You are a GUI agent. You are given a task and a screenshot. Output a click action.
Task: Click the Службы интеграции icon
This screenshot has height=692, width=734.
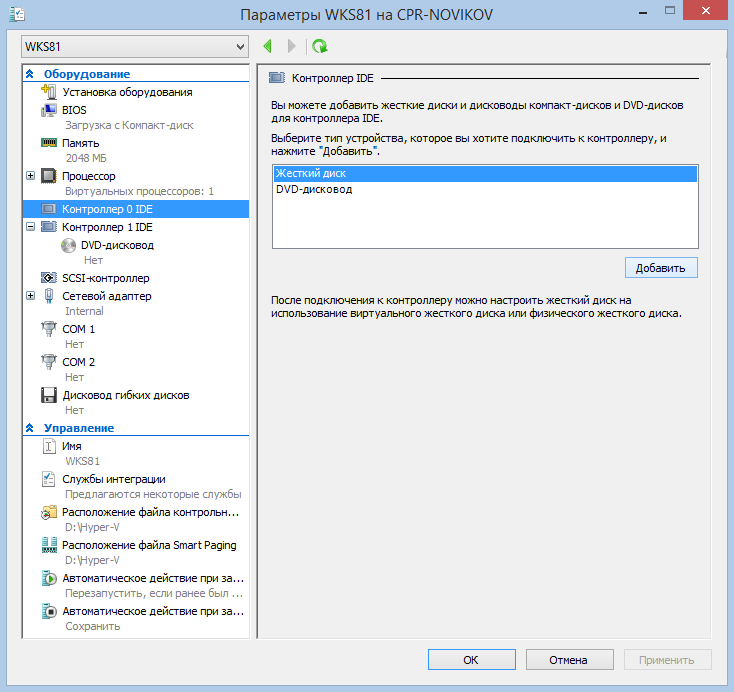(48, 479)
